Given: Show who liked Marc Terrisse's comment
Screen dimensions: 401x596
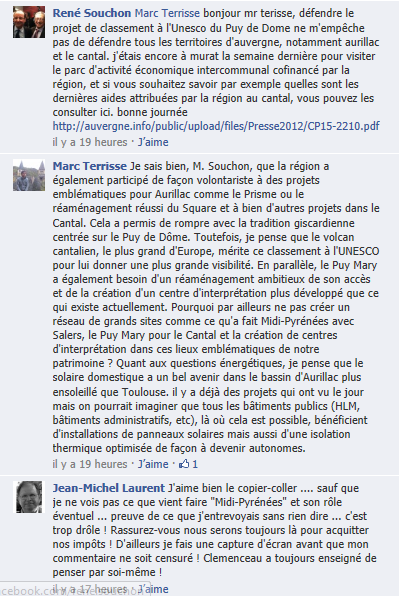Looking at the screenshot, I should click(x=189, y=464).
